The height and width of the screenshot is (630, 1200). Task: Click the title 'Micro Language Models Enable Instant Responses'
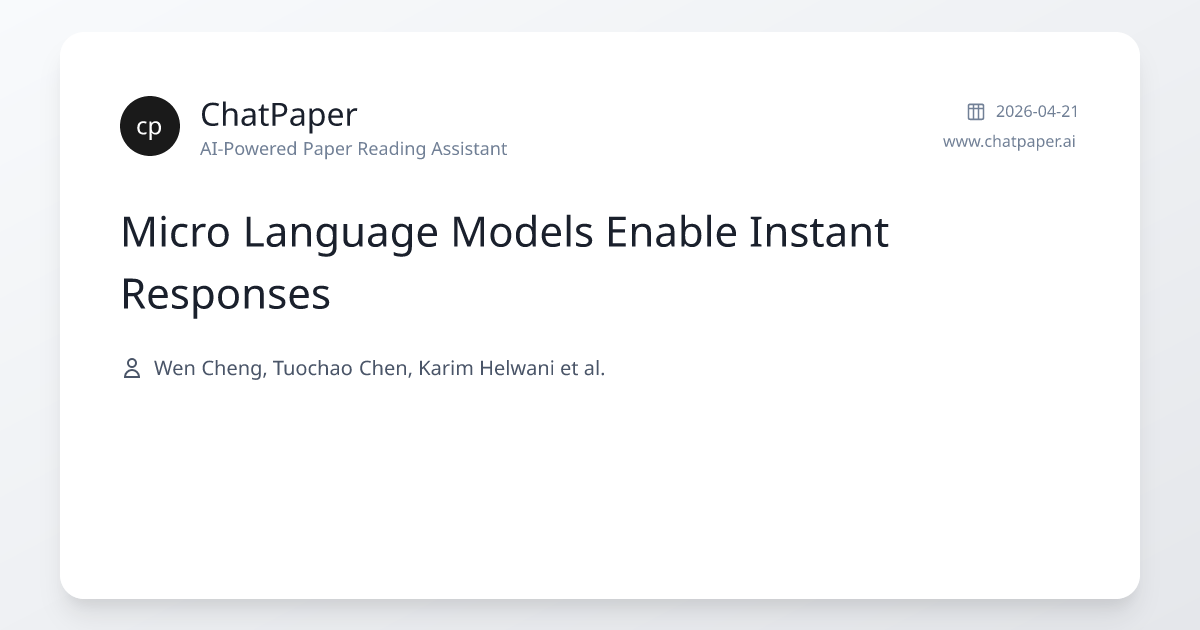coord(505,263)
